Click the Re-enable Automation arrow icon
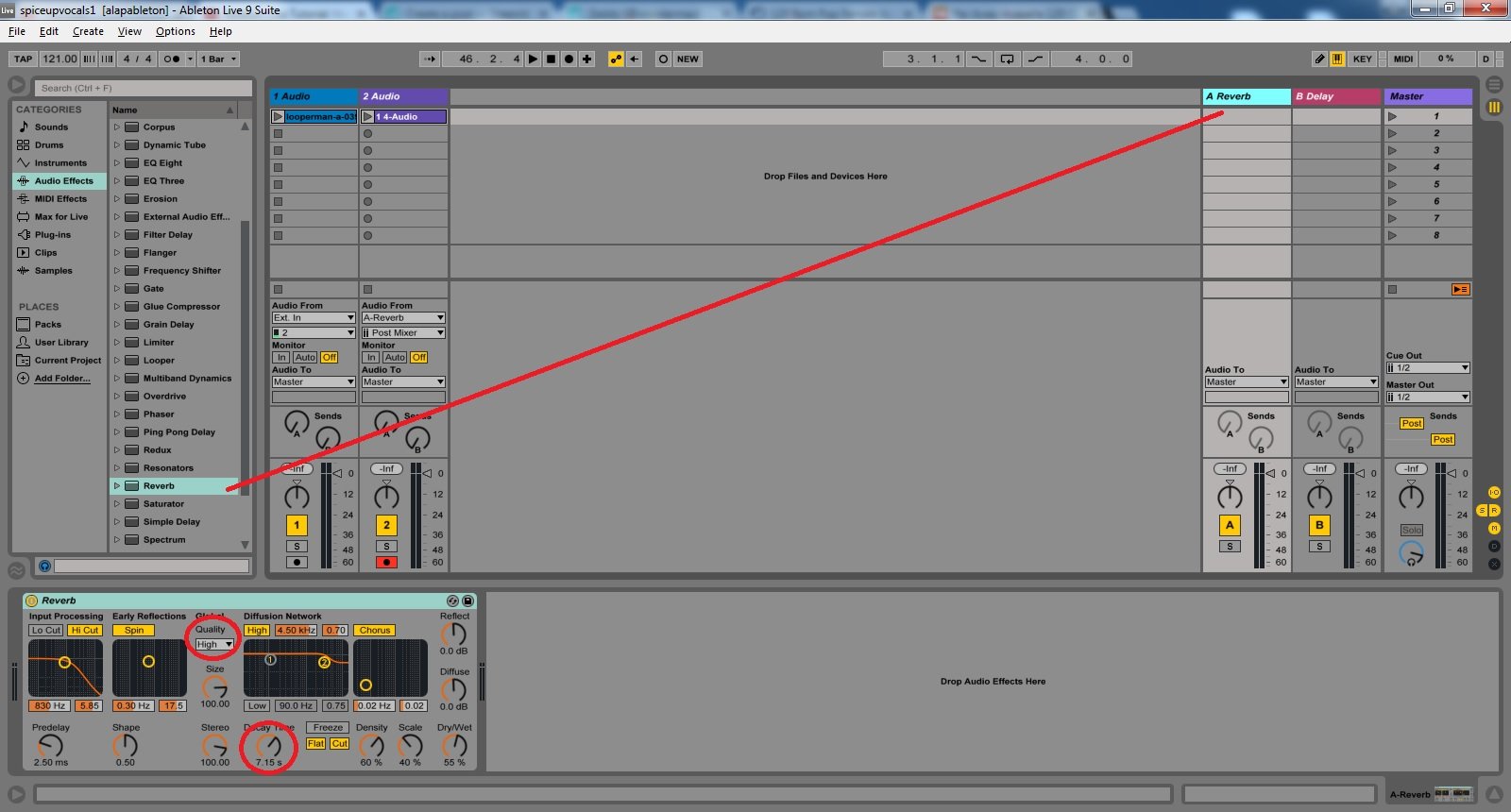The width and height of the screenshot is (1511, 812). coord(635,59)
